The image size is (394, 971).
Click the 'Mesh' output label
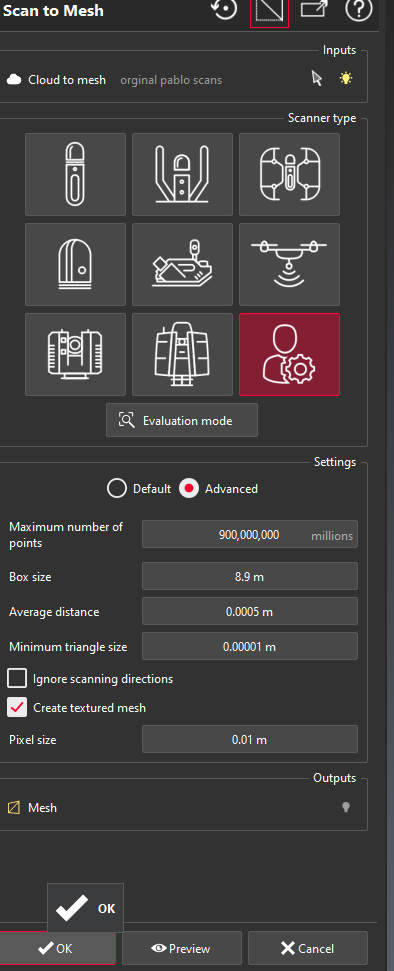click(x=43, y=808)
